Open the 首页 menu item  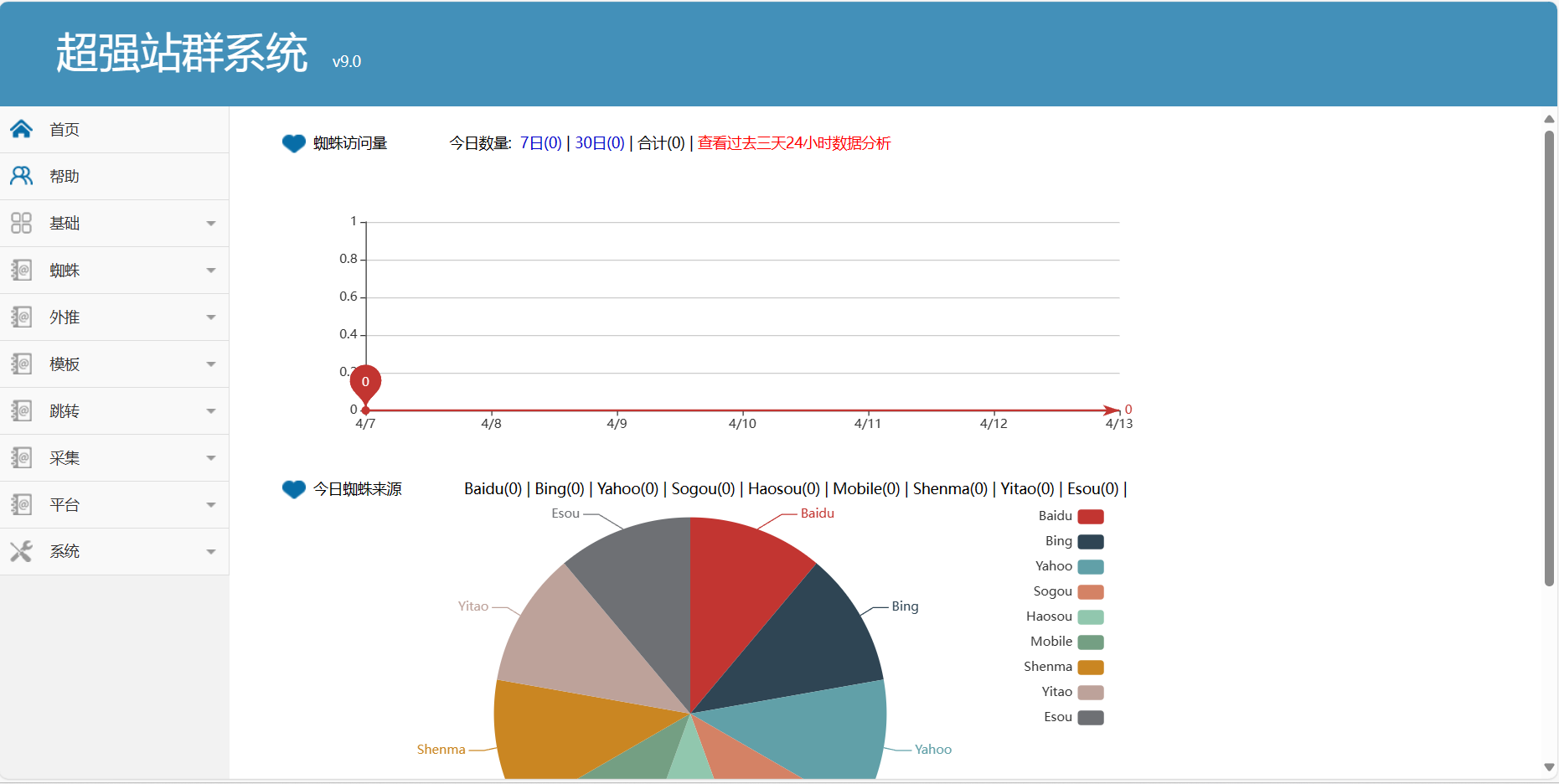tap(114, 129)
